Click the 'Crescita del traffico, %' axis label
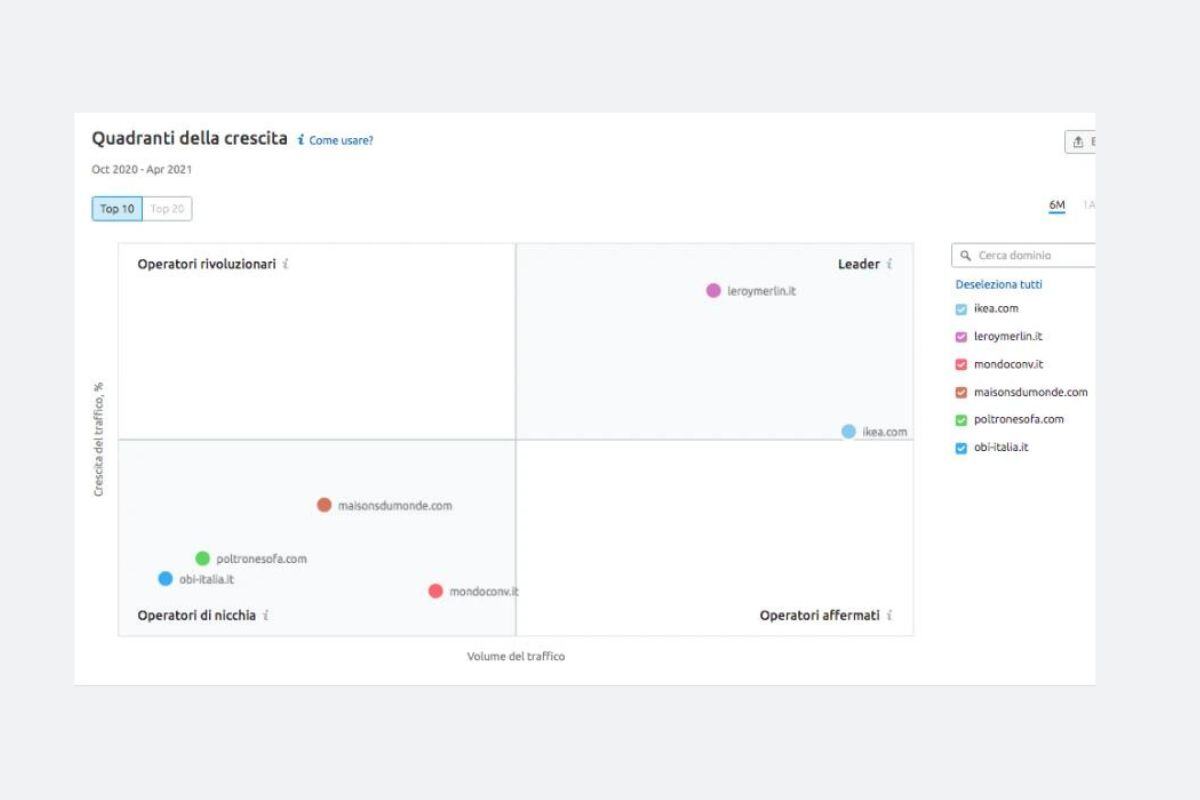This screenshot has height=800, width=1200. (x=99, y=439)
